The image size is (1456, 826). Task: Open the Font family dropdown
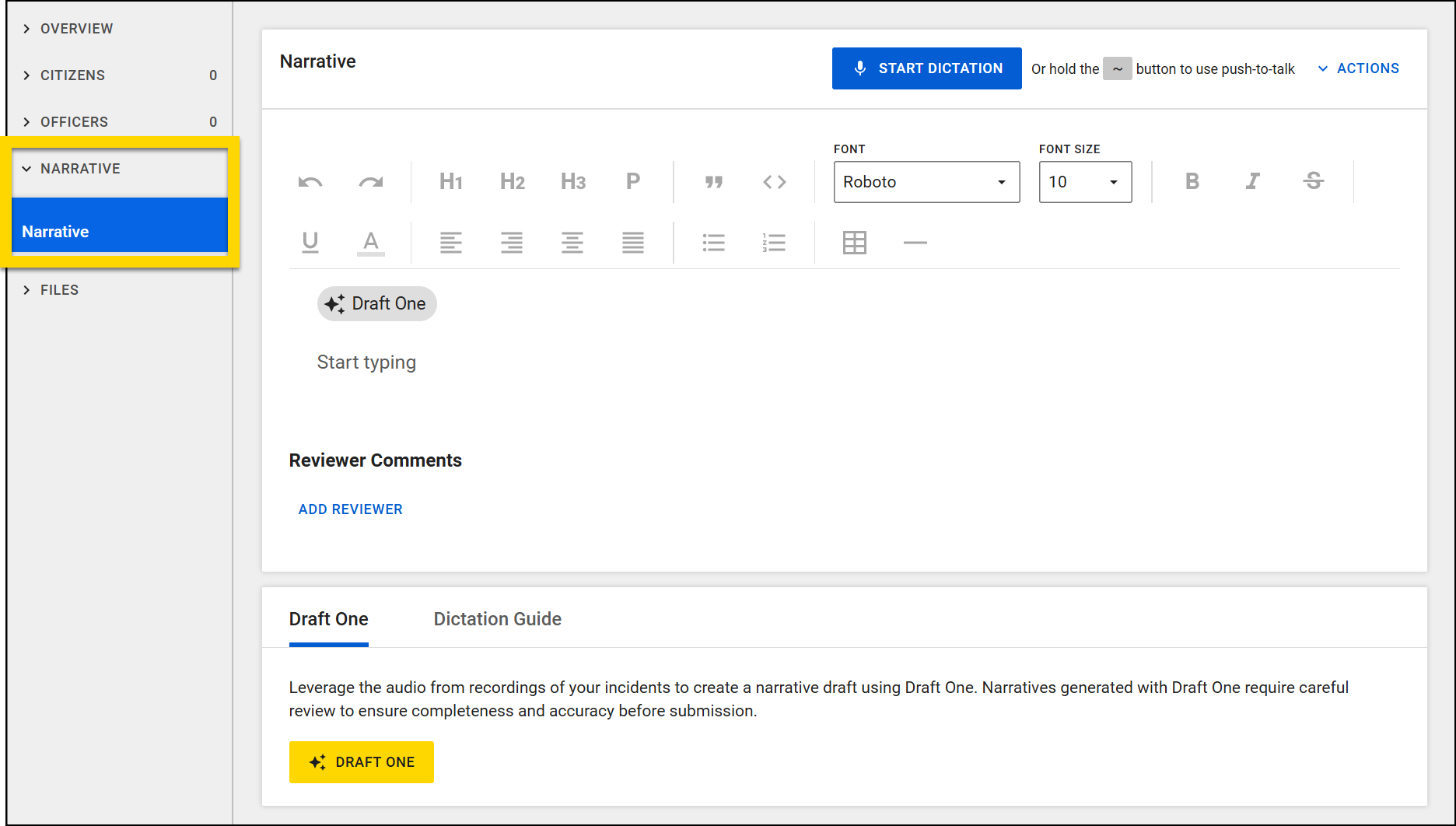click(x=926, y=182)
